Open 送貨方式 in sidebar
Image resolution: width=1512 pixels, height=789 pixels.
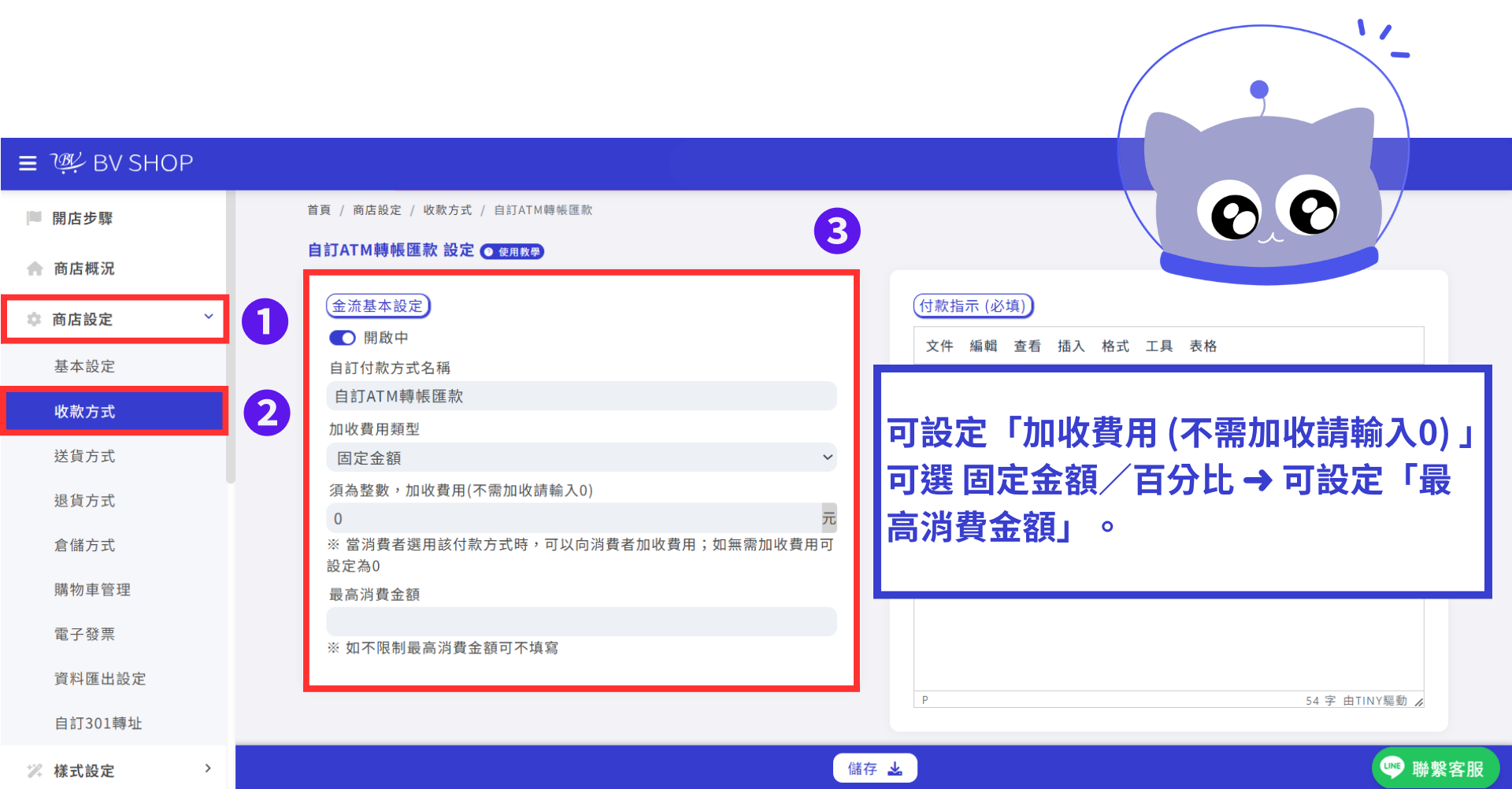84,456
